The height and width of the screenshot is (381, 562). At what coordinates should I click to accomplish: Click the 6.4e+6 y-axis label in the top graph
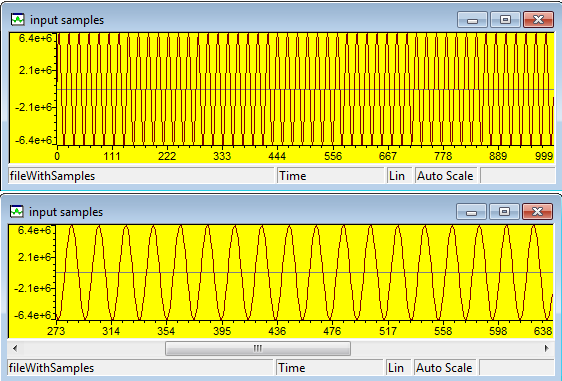pyautogui.click(x=35, y=38)
